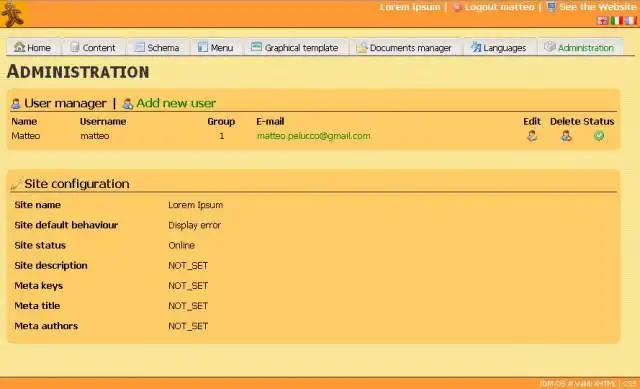Click the username cell matteo
Image resolution: width=640 pixels, height=389 pixels.
click(x=95, y=136)
